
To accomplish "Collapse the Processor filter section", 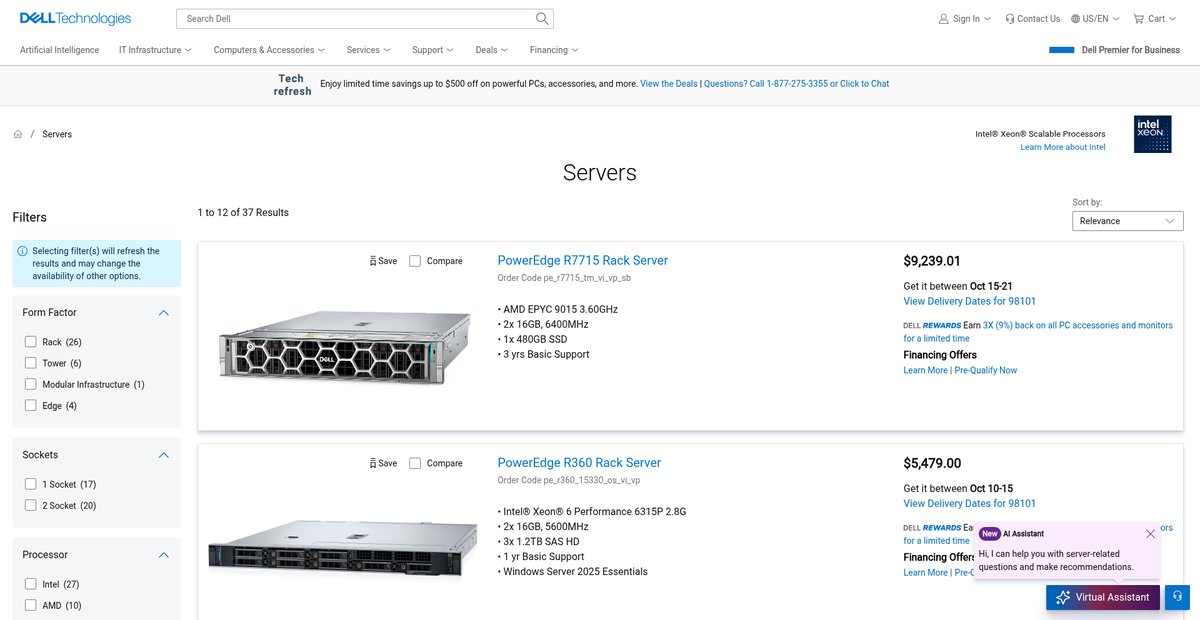I will pos(164,555).
